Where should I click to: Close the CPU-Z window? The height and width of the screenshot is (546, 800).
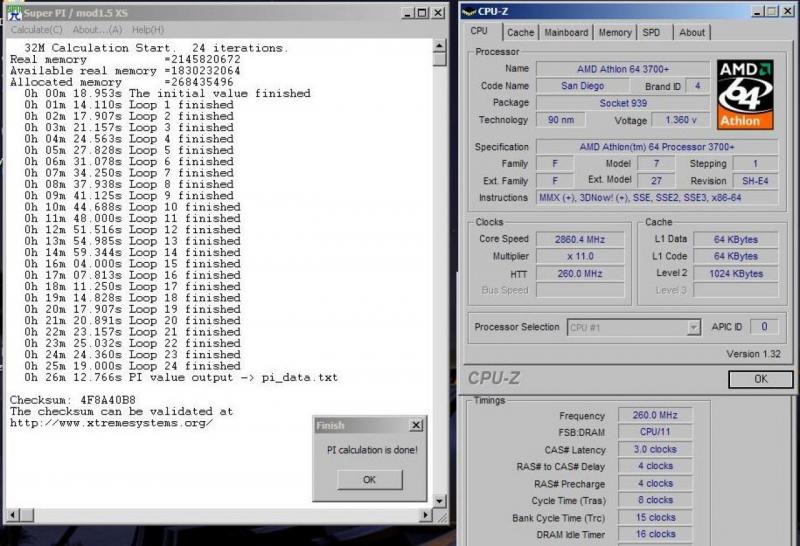[x=788, y=11]
